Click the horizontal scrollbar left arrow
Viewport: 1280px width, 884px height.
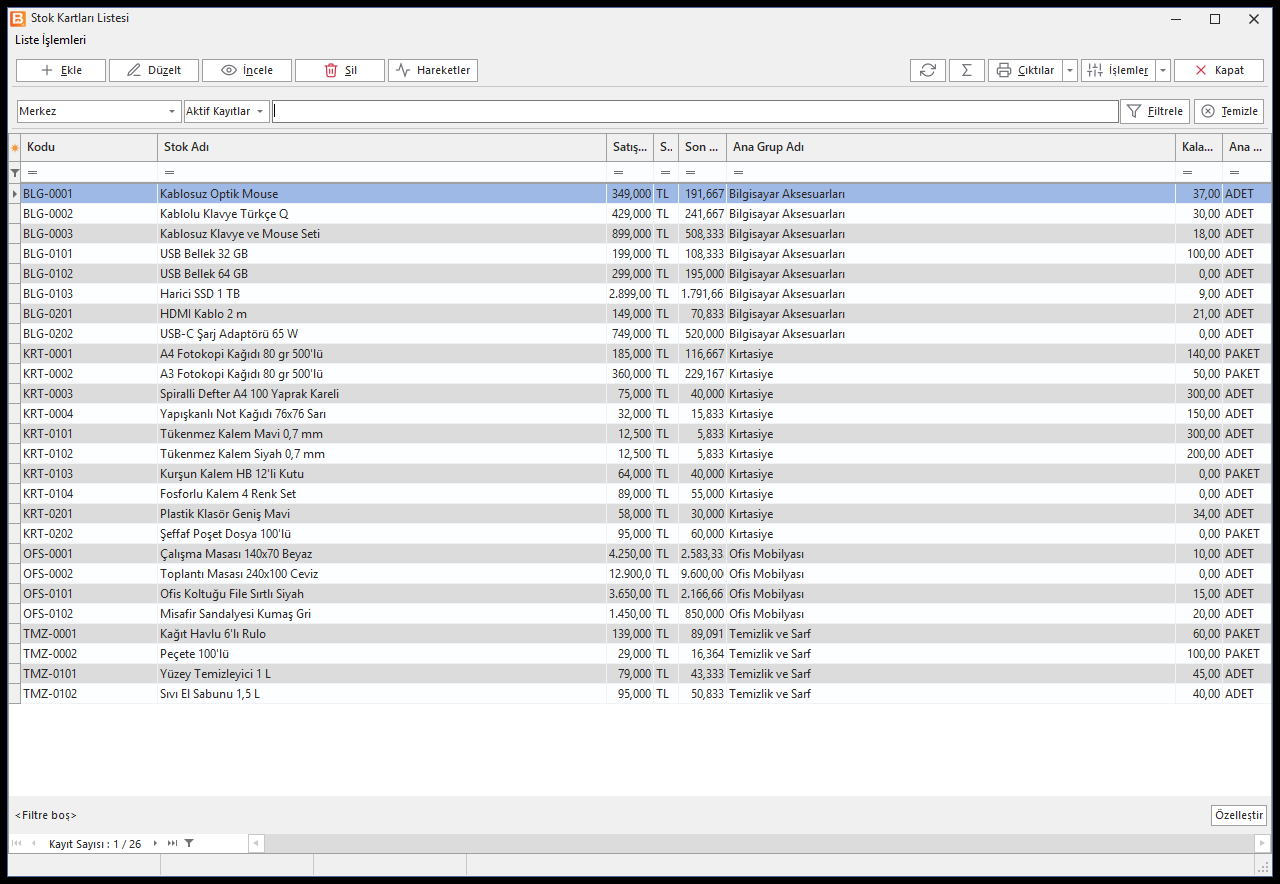(257, 844)
